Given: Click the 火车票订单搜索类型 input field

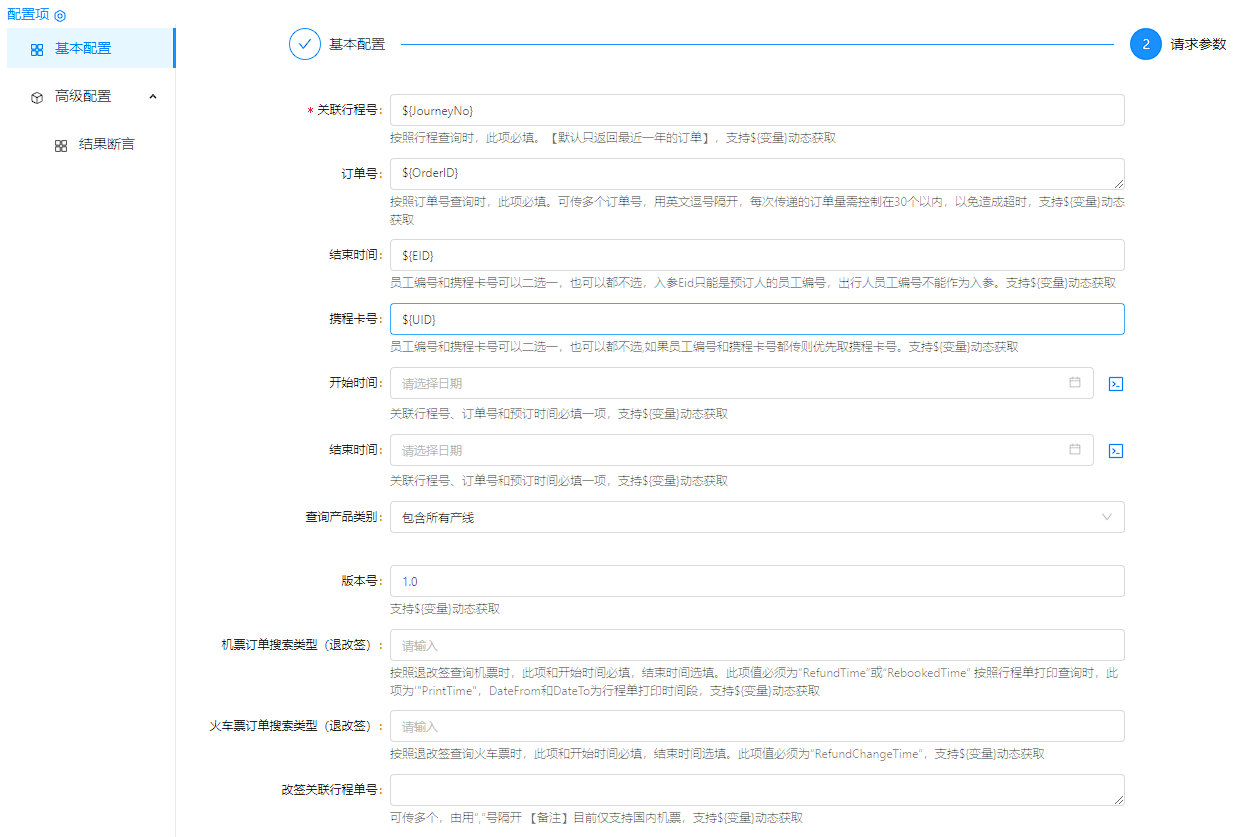Looking at the screenshot, I should click(x=756, y=726).
